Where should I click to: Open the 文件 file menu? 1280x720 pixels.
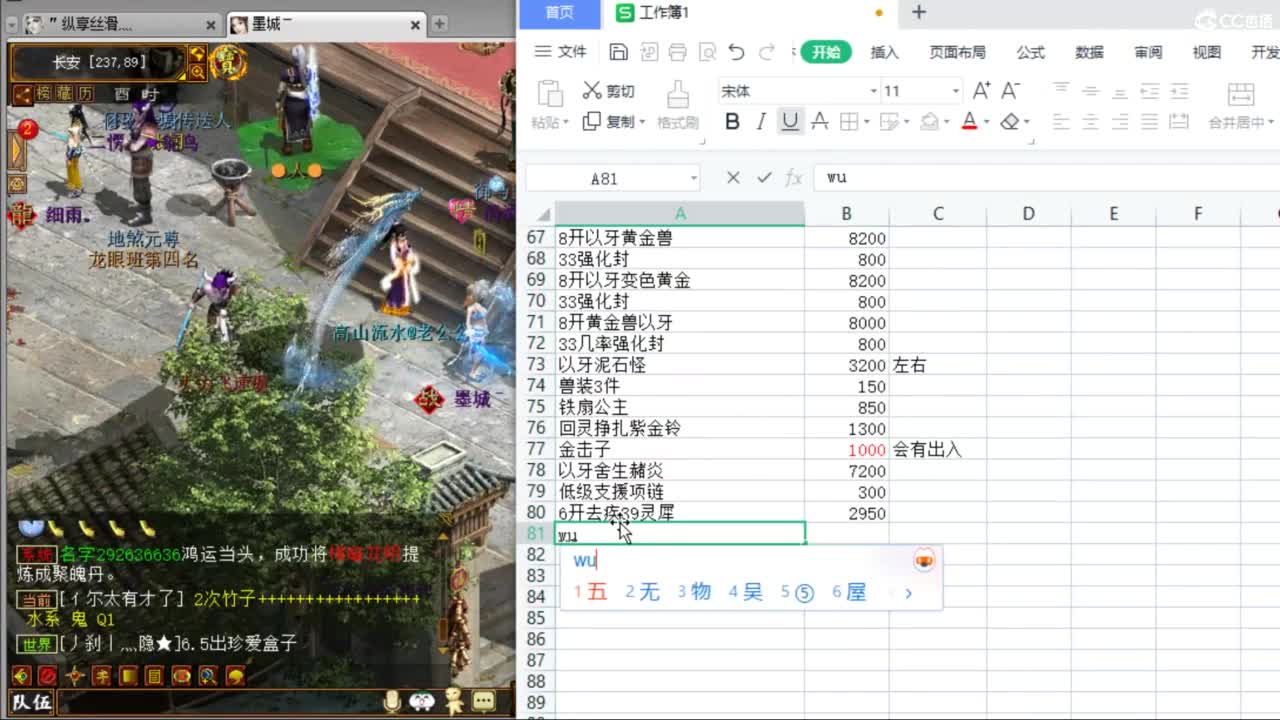point(561,52)
